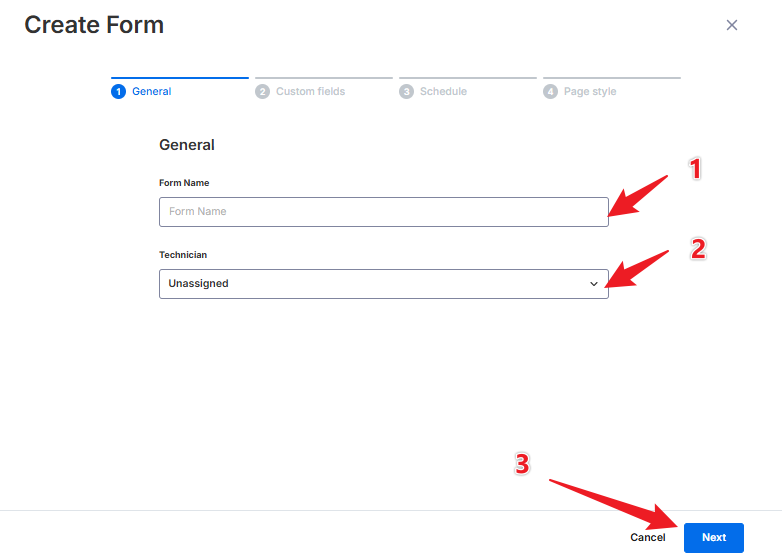The image size is (782, 556).
Task: Go to the Schedule step
Action: coord(443,92)
